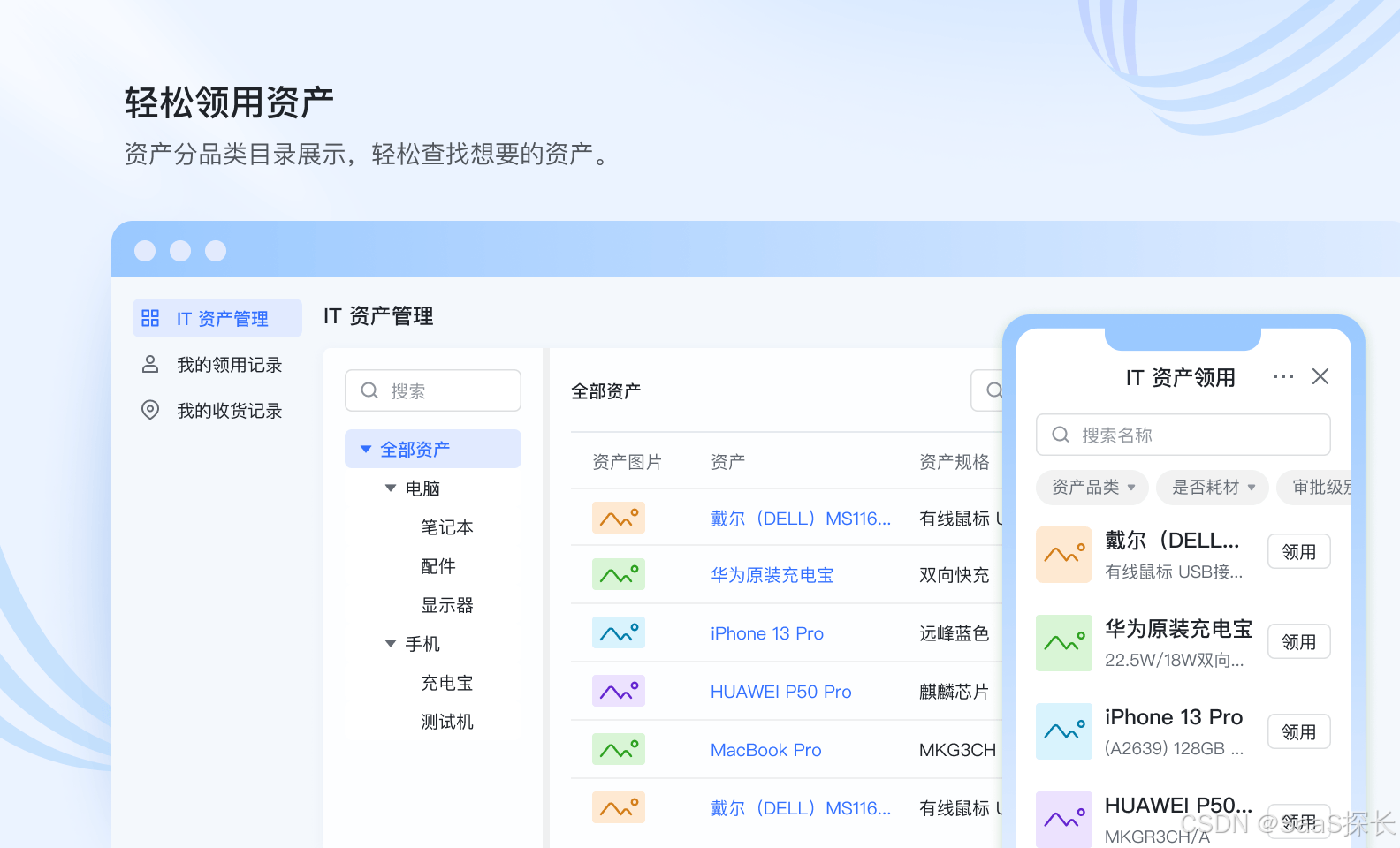1400x848 pixels.
Task: Open HUAWEI P50... card thumbnail in mobile panel
Action: (1064, 820)
